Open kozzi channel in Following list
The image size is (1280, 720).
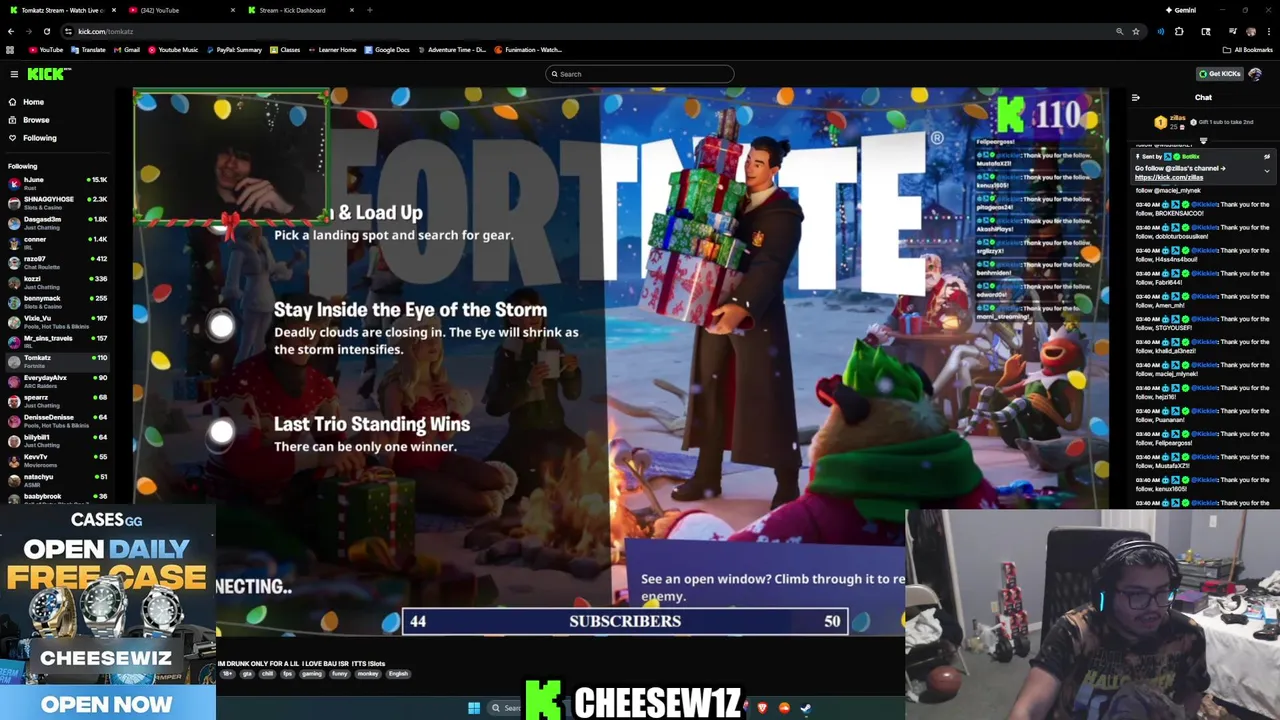(57, 282)
